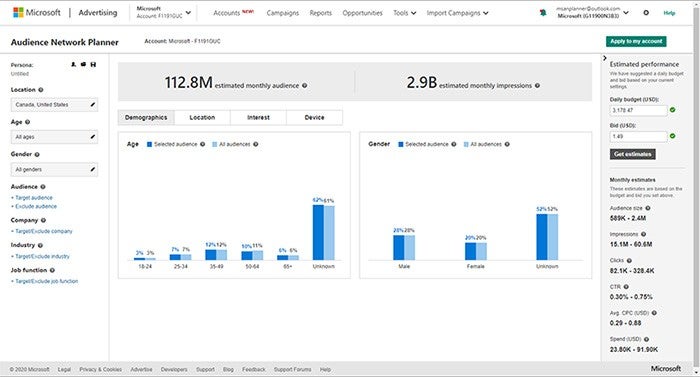Click the Bid (USD) input field

(x=638, y=136)
